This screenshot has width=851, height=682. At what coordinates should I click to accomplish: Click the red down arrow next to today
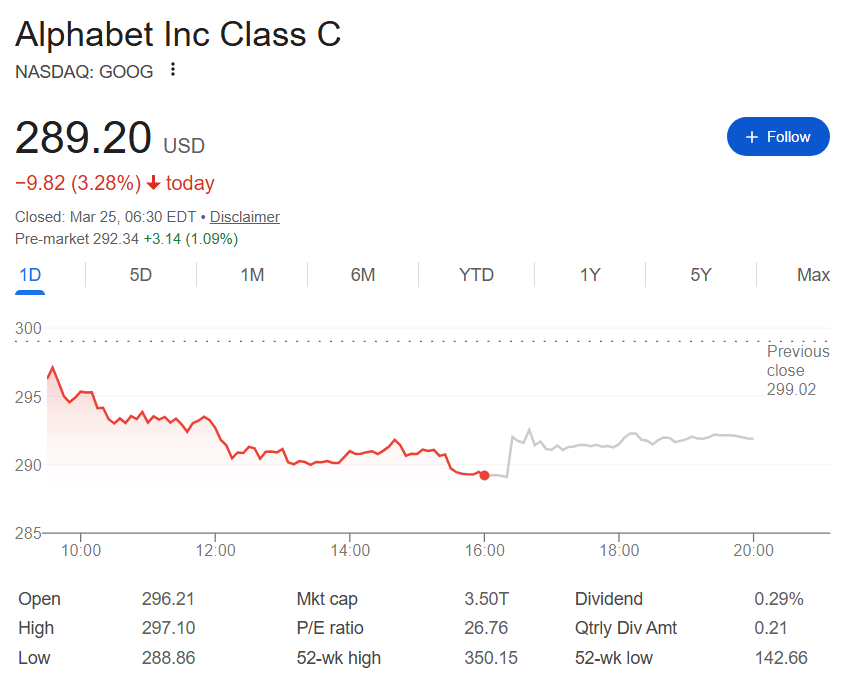point(154,184)
